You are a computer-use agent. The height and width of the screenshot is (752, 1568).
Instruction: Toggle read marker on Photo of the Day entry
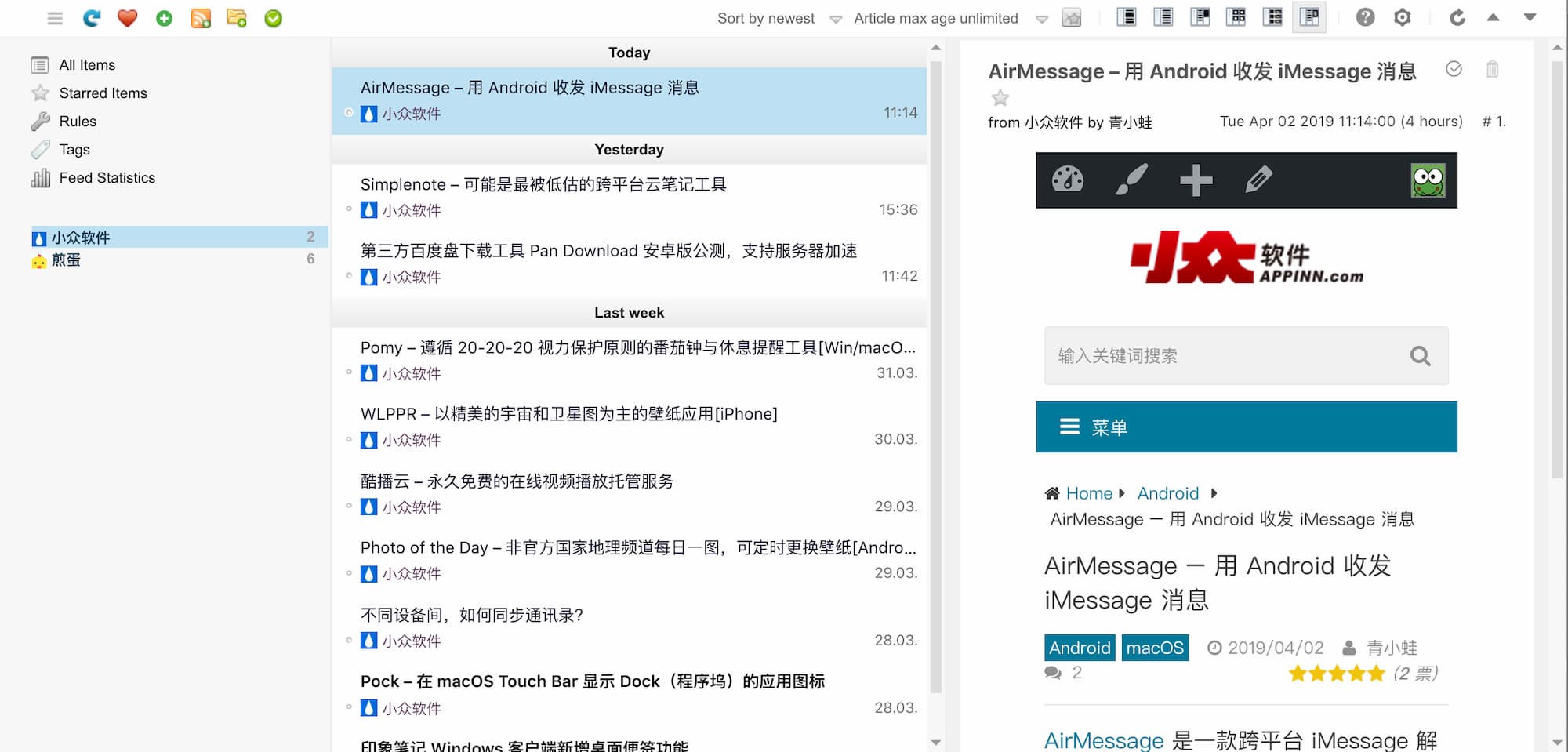tap(349, 573)
